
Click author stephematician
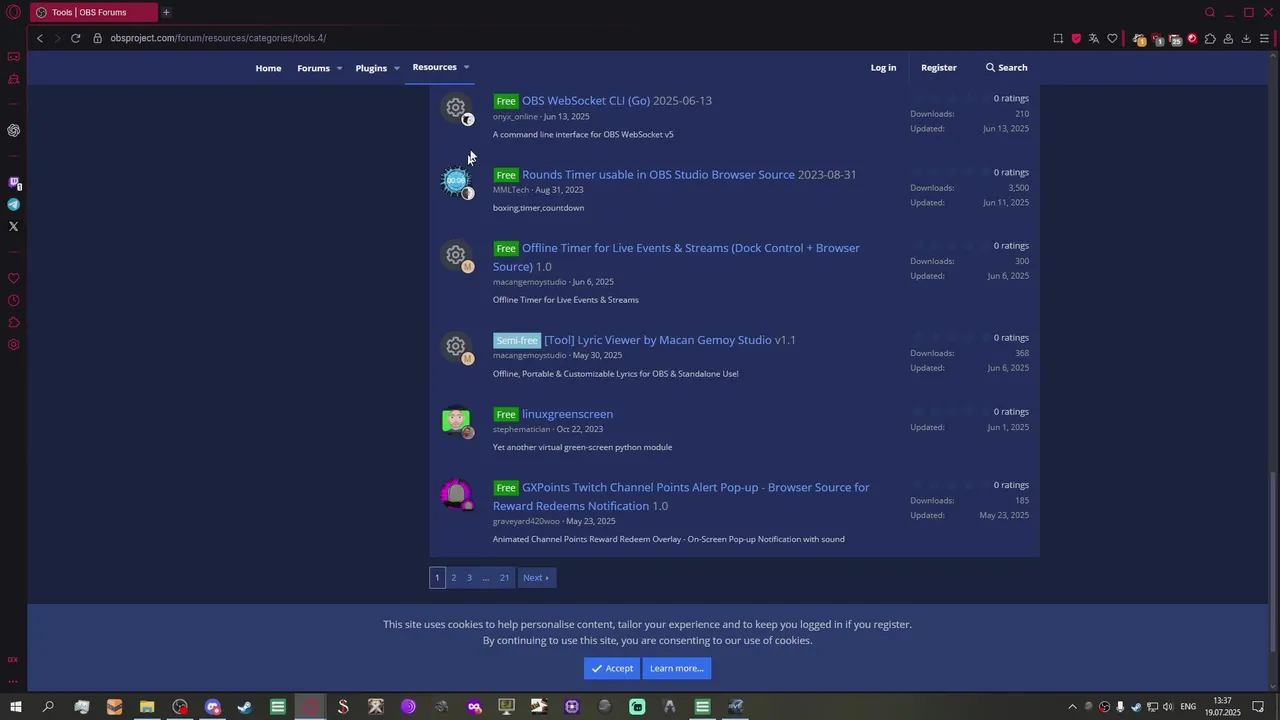point(521,429)
